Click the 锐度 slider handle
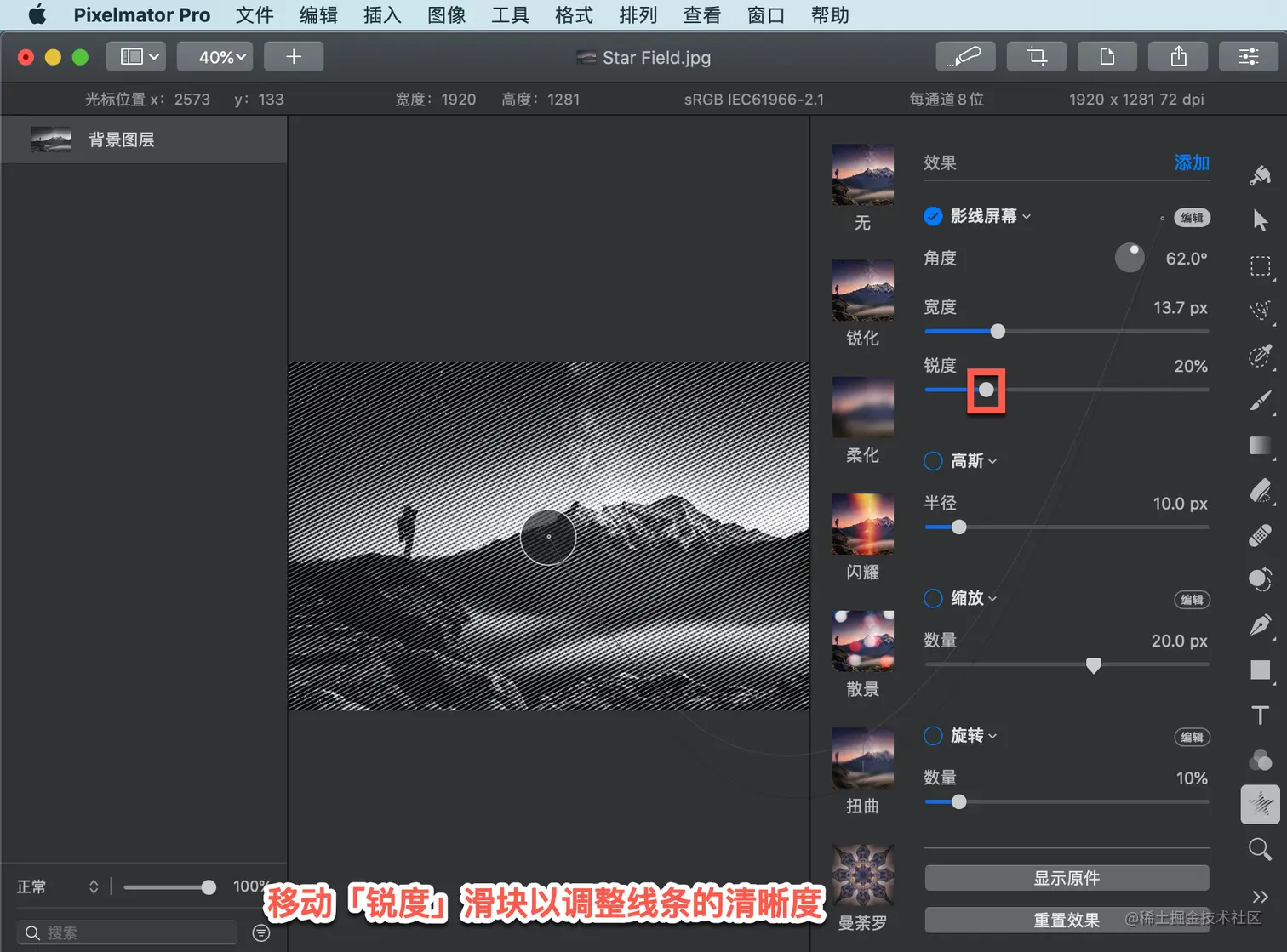The height and width of the screenshot is (952, 1287). [986, 390]
